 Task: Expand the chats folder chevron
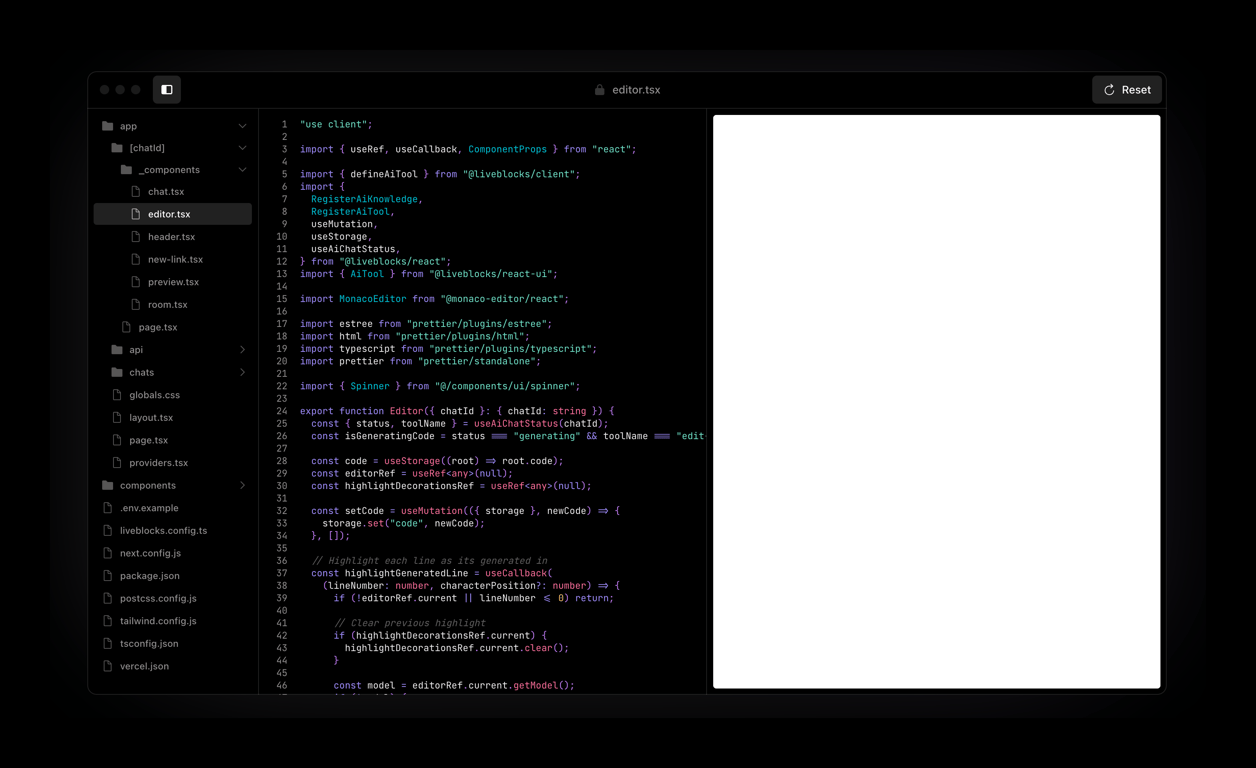click(242, 372)
